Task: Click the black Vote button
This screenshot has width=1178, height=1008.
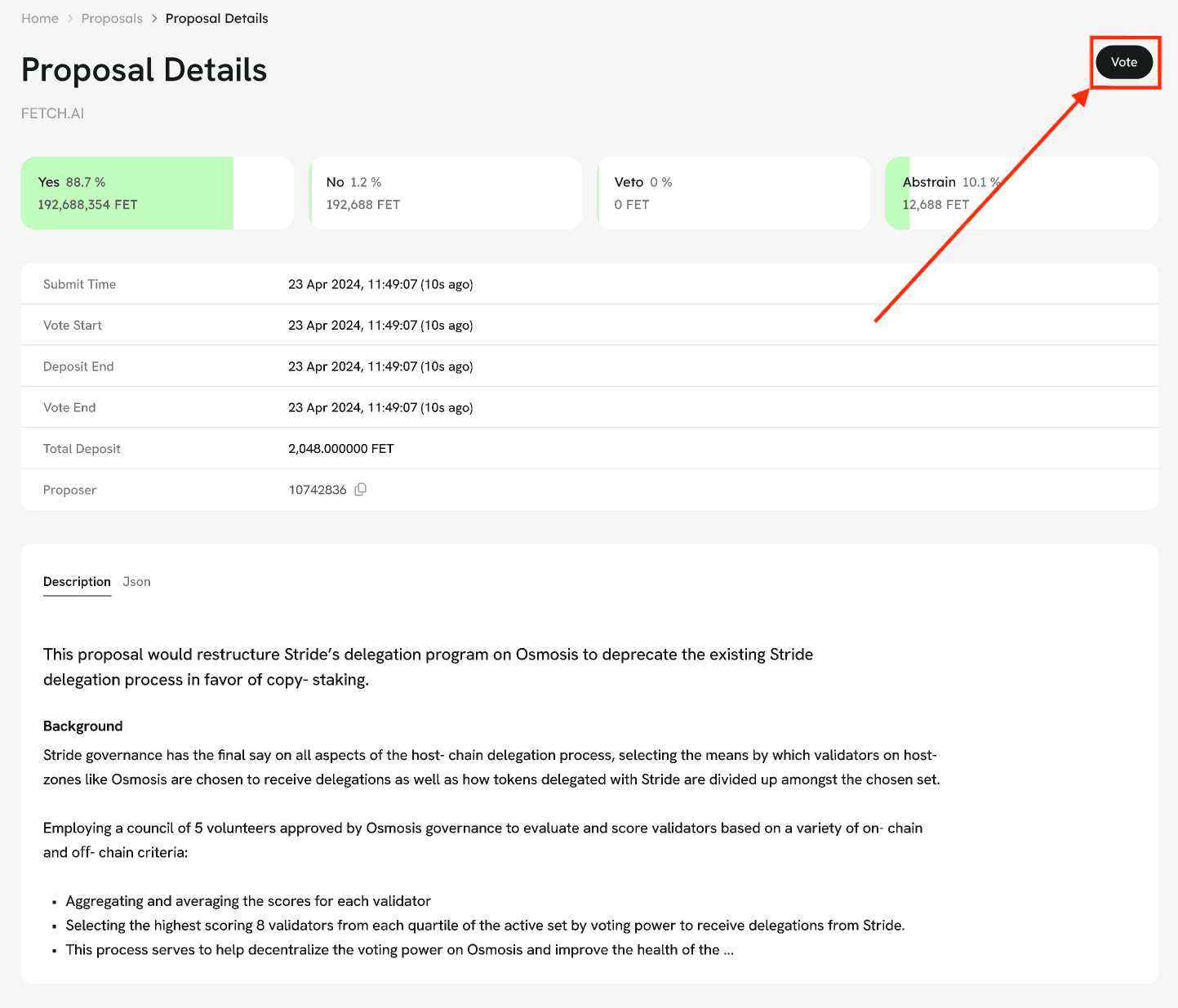Action: point(1123,62)
